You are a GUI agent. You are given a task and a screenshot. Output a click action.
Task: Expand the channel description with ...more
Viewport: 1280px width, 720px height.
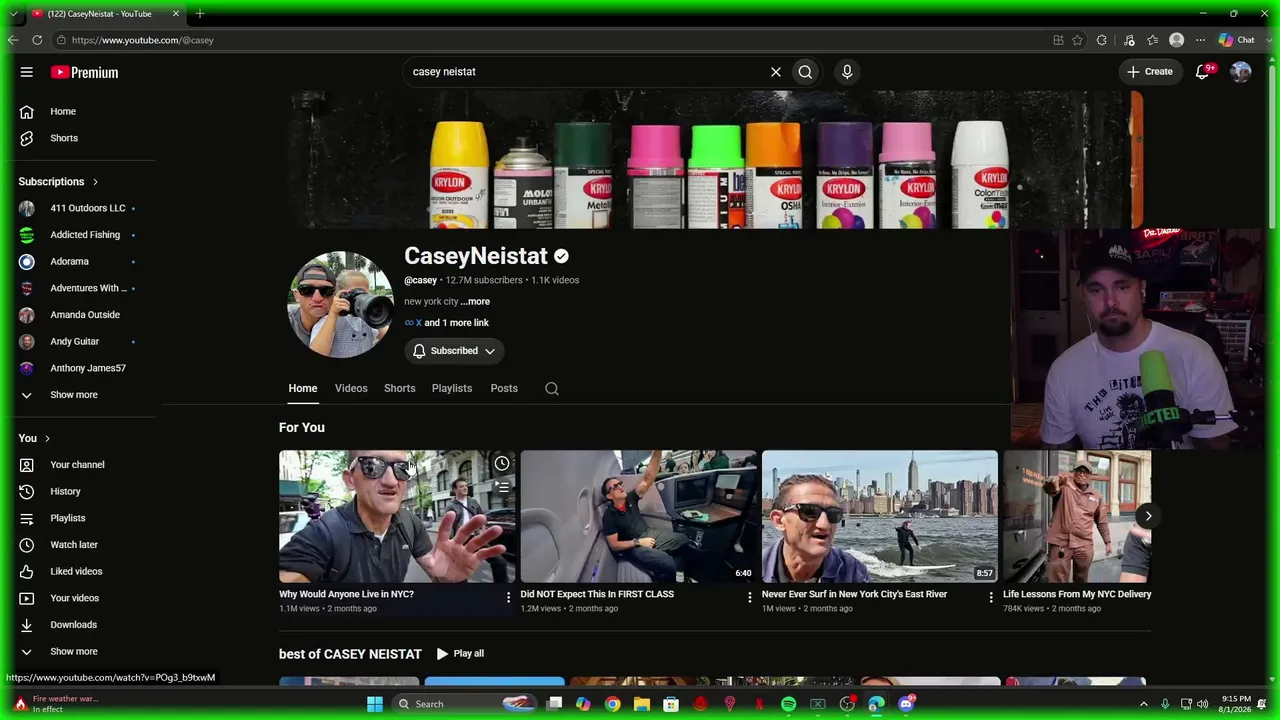pos(475,302)
